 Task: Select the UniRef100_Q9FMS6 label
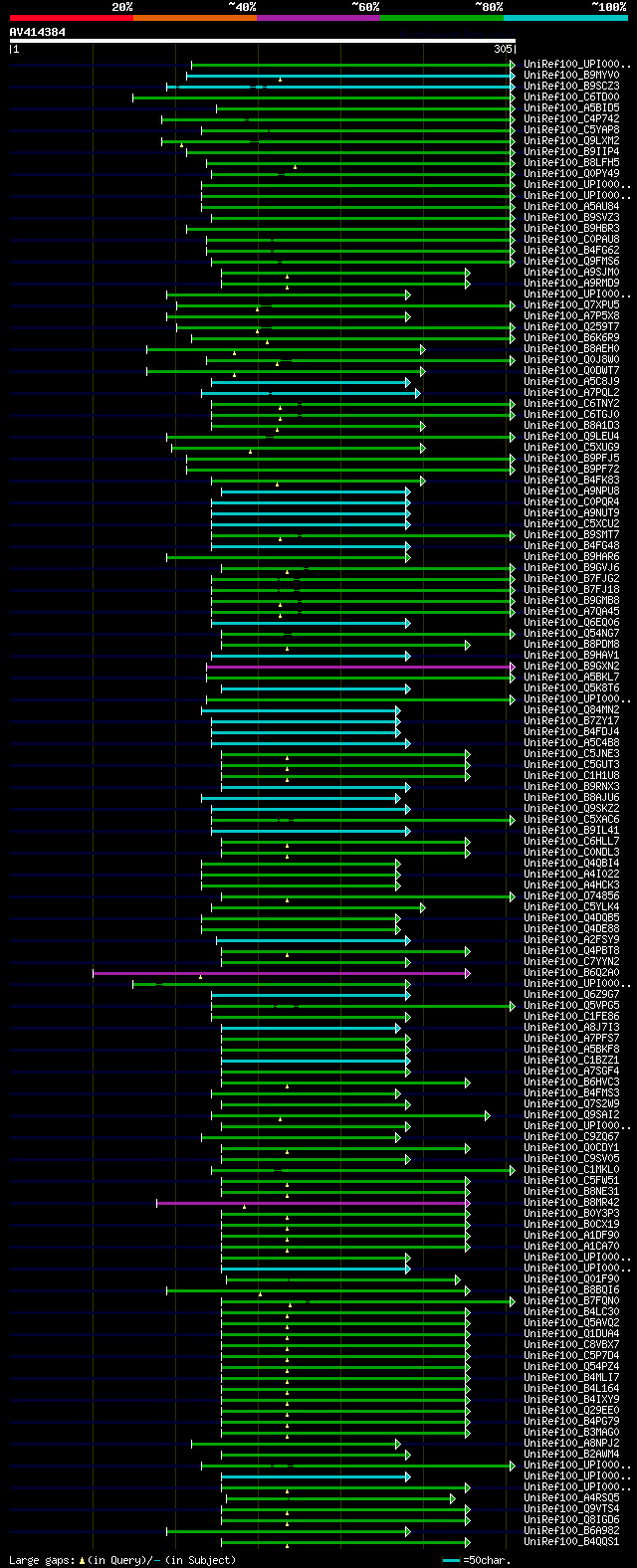pyautogui.click(x=571, y=261)
